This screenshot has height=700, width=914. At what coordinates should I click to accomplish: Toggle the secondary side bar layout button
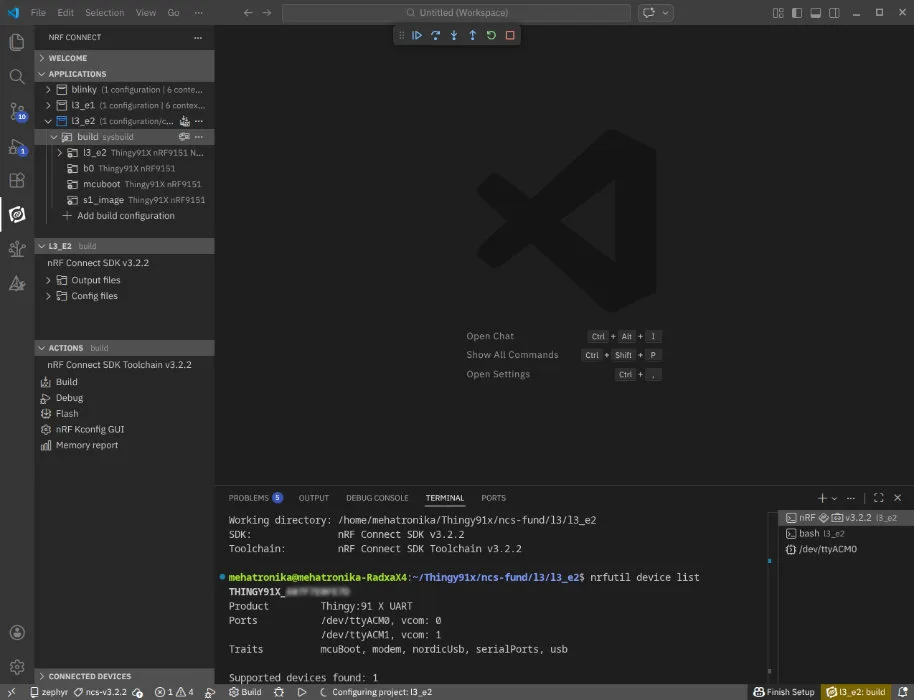coord(832,13)
